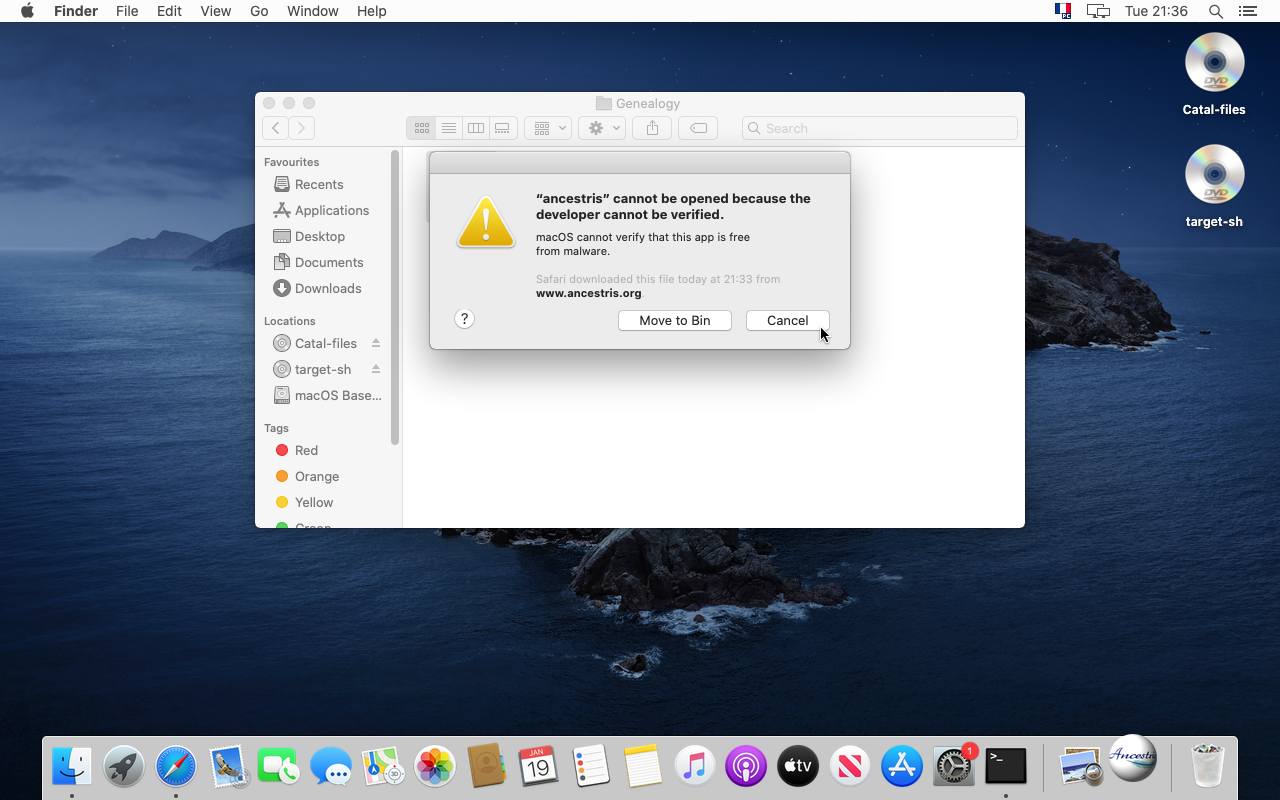Click the Finder search field
The image size is (1280, 800).
tap(880, 128)
